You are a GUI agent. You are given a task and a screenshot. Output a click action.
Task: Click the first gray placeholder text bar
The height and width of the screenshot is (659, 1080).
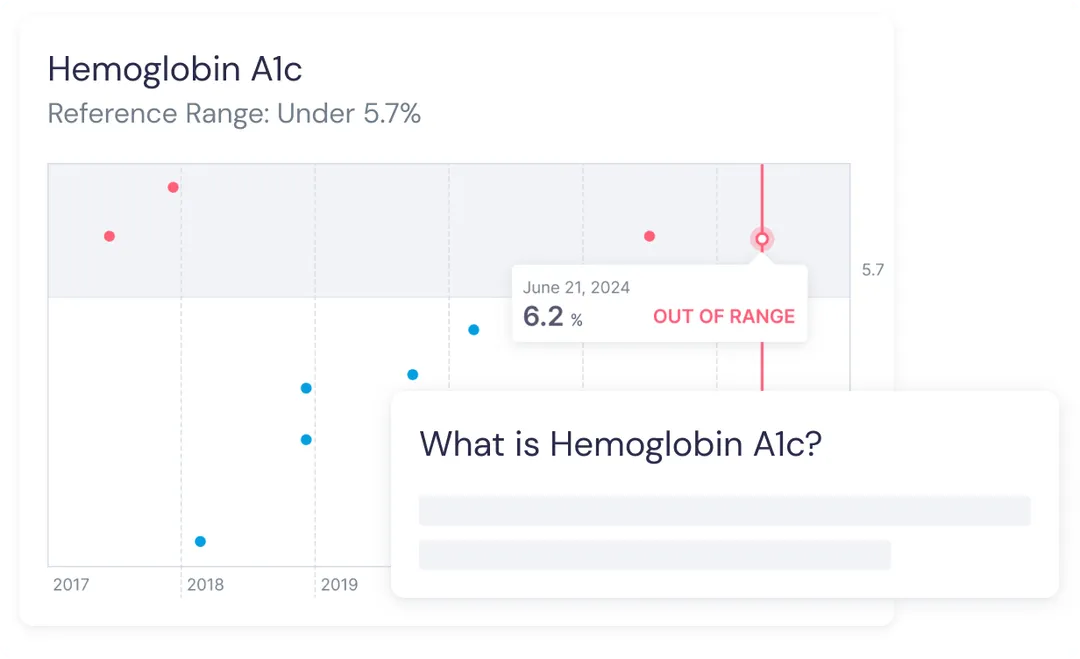tap(724, 510)
